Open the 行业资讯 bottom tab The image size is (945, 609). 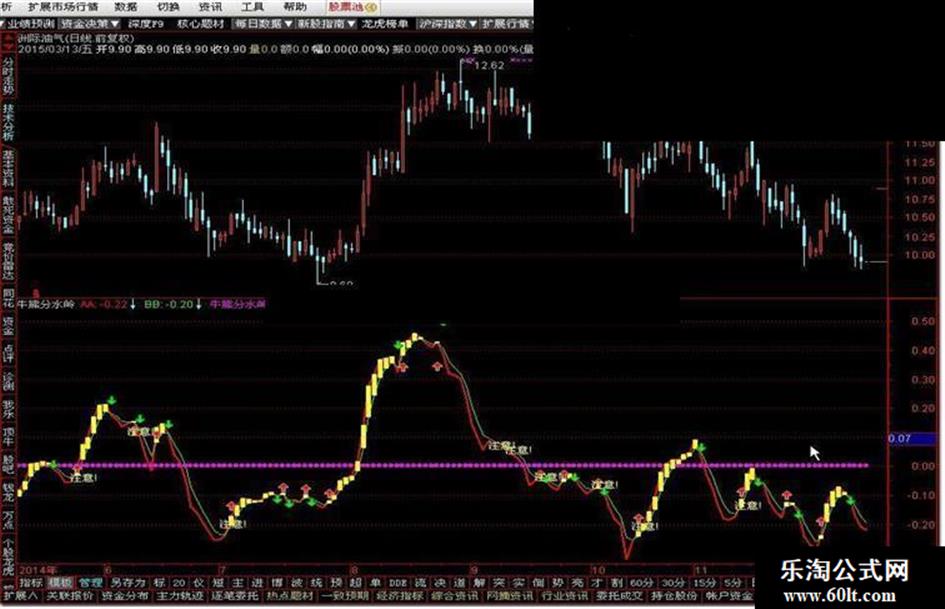(565, 596)
